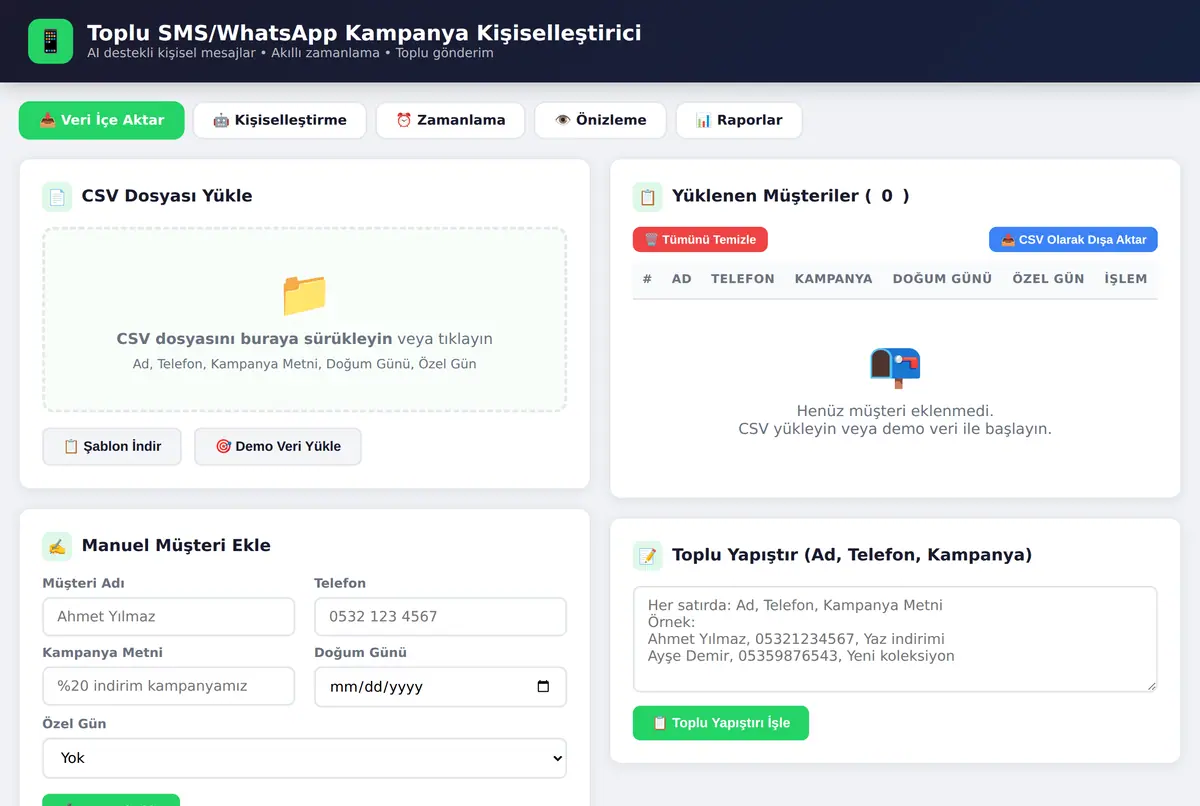Expand the Özel Gün dropdown
1200x806 pixels.
click(x=305, y=758)
